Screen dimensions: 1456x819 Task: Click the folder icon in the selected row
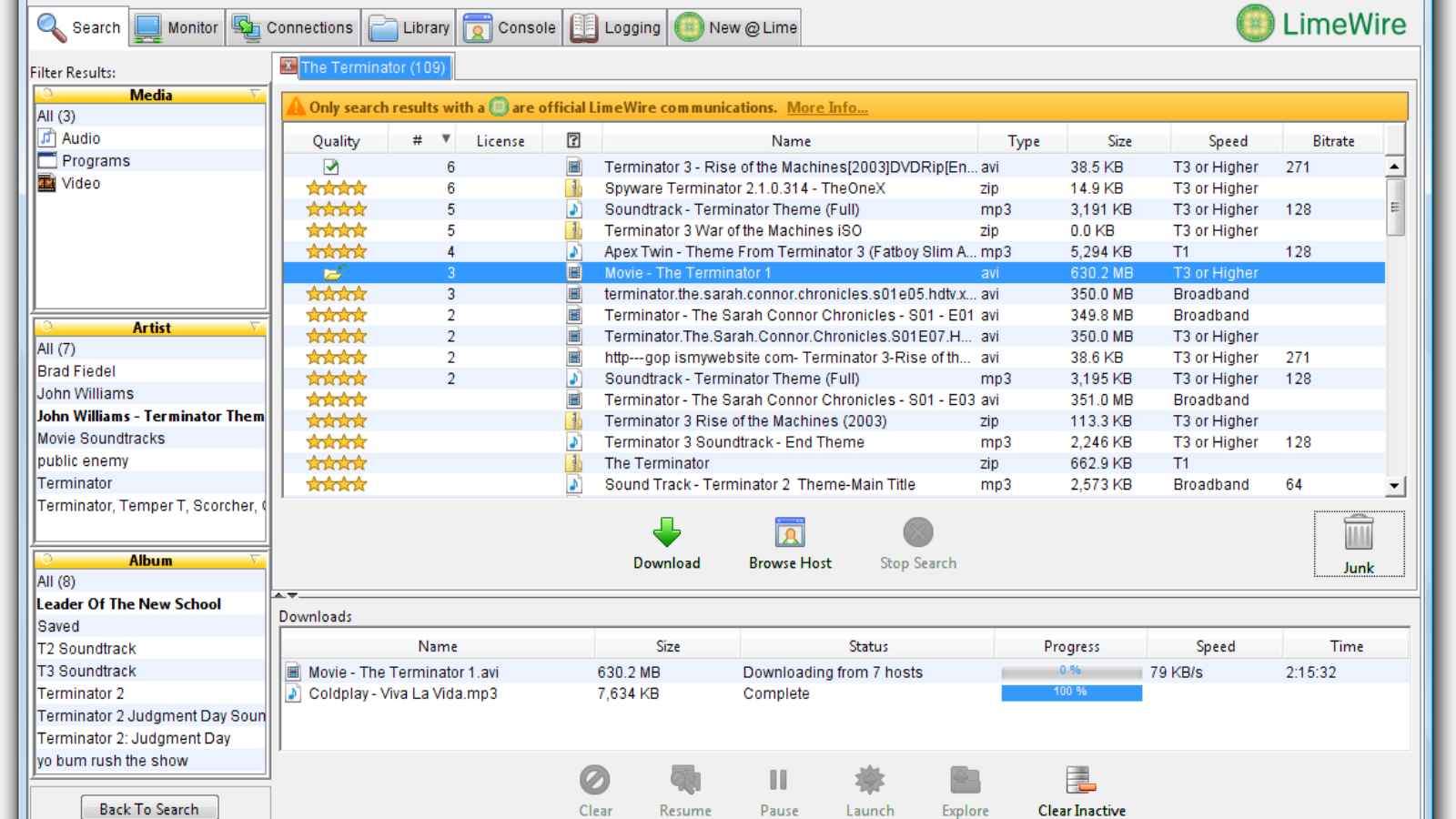tap(333, 273)
